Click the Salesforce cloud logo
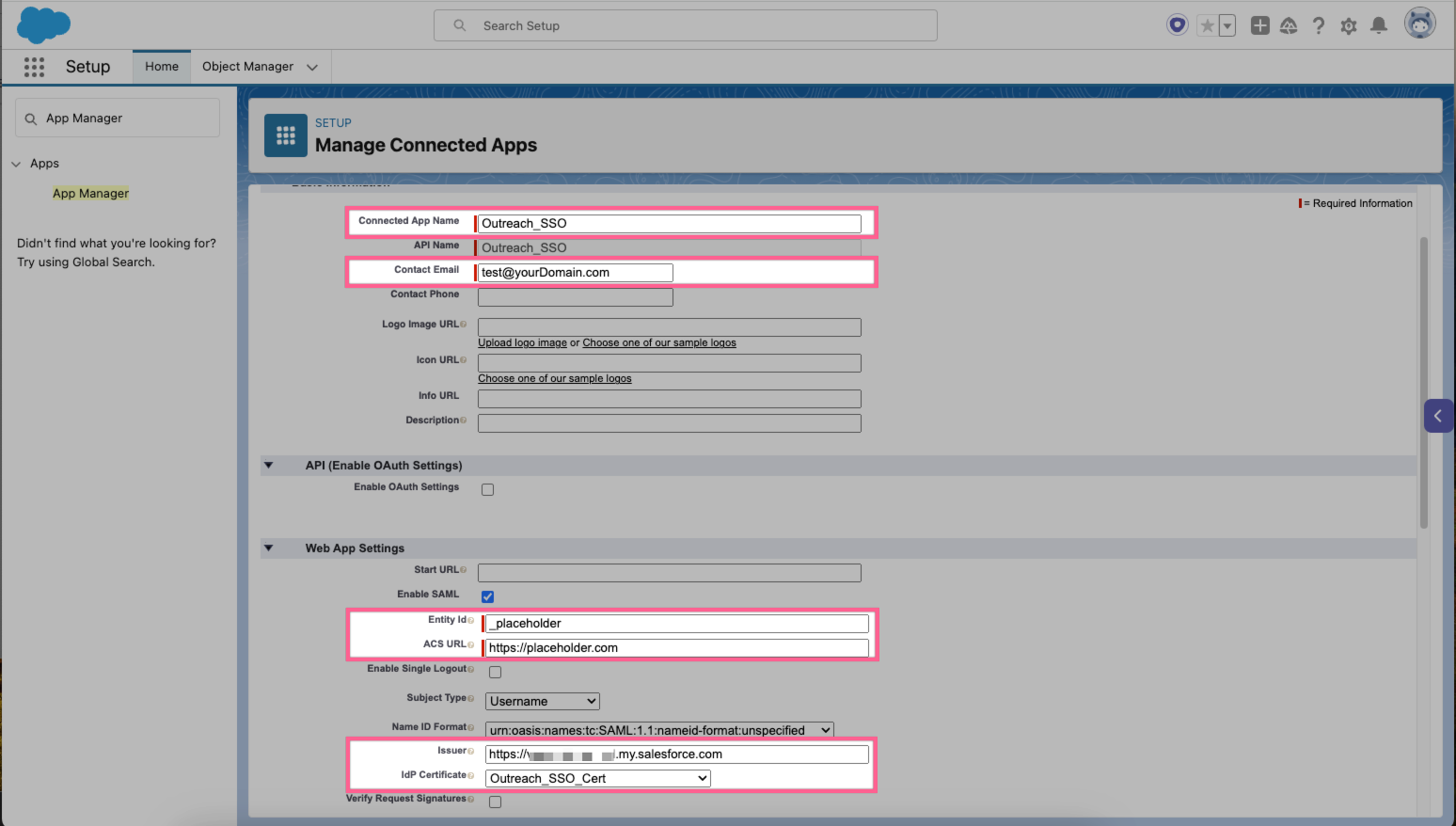 coord(41,24)
